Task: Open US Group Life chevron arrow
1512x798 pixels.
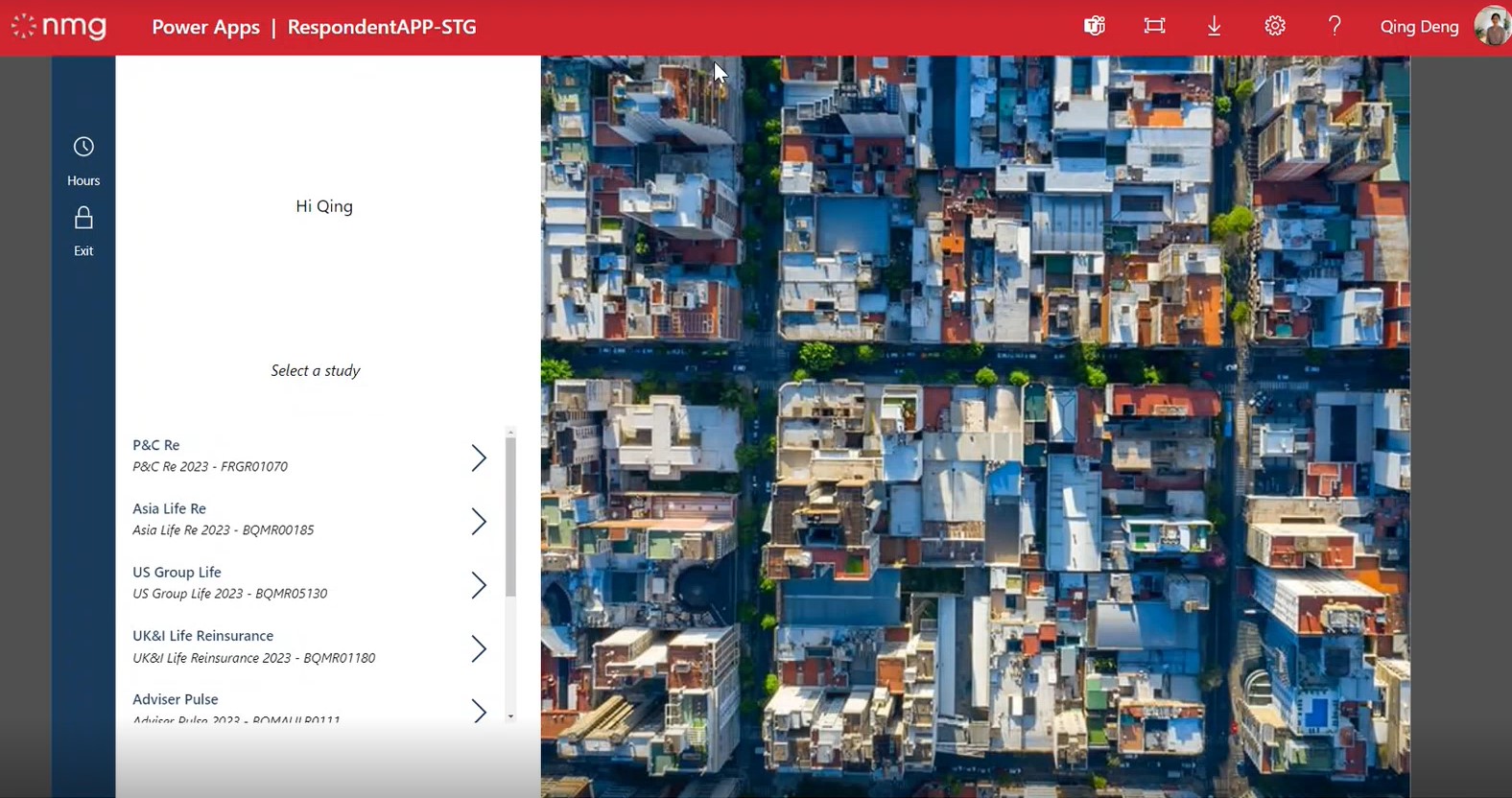Action: click(x=479, y=585)
